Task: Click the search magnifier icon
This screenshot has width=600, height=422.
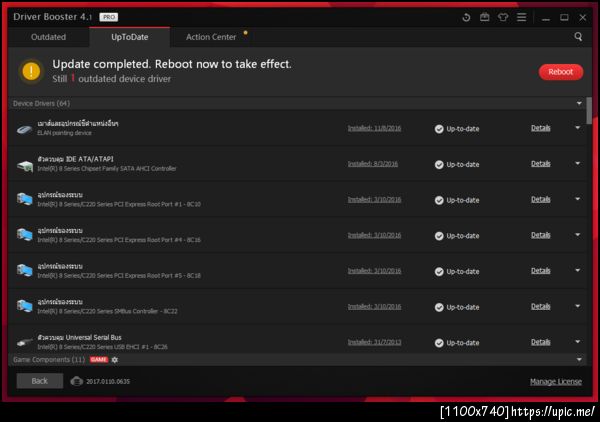Action: [578, 37]
